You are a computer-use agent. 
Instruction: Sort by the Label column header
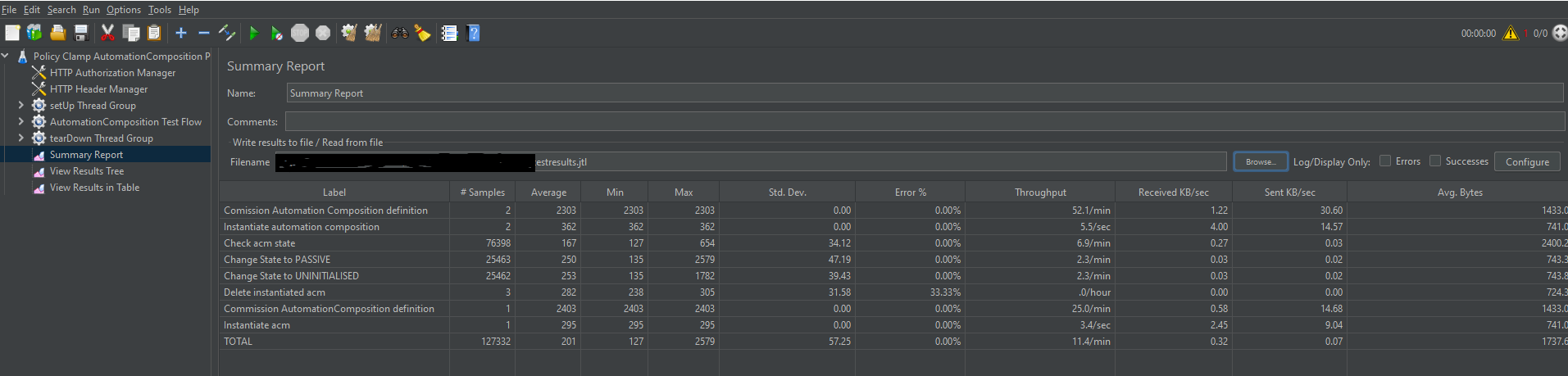click(x=334, y=193)
